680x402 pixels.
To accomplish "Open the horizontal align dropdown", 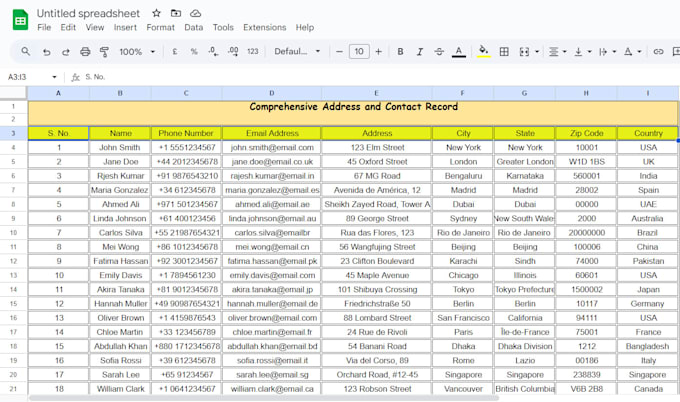I will click(x=558, y=52).
